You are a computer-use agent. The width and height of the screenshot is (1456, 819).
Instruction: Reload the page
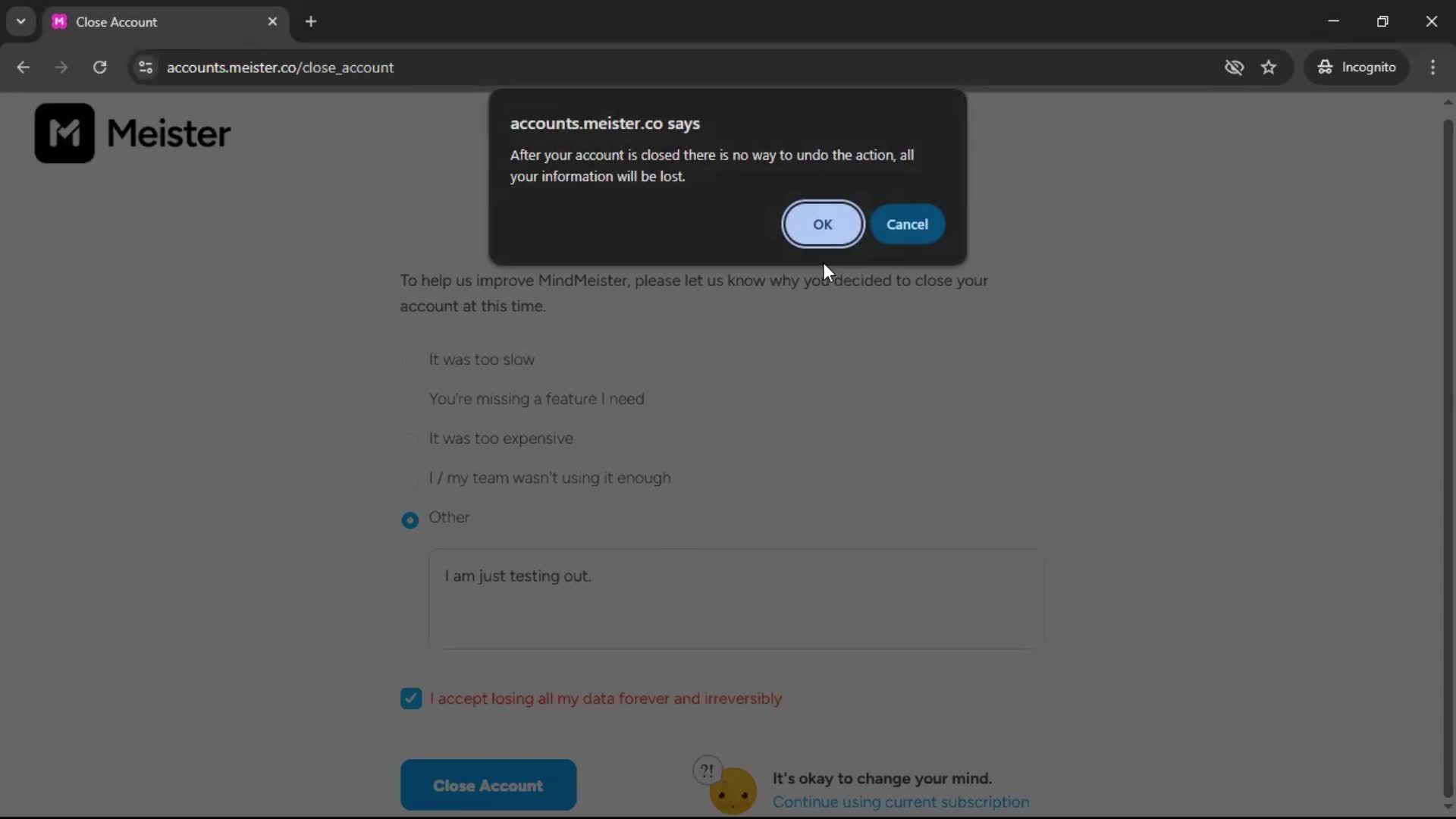click(x=99, y=67)
